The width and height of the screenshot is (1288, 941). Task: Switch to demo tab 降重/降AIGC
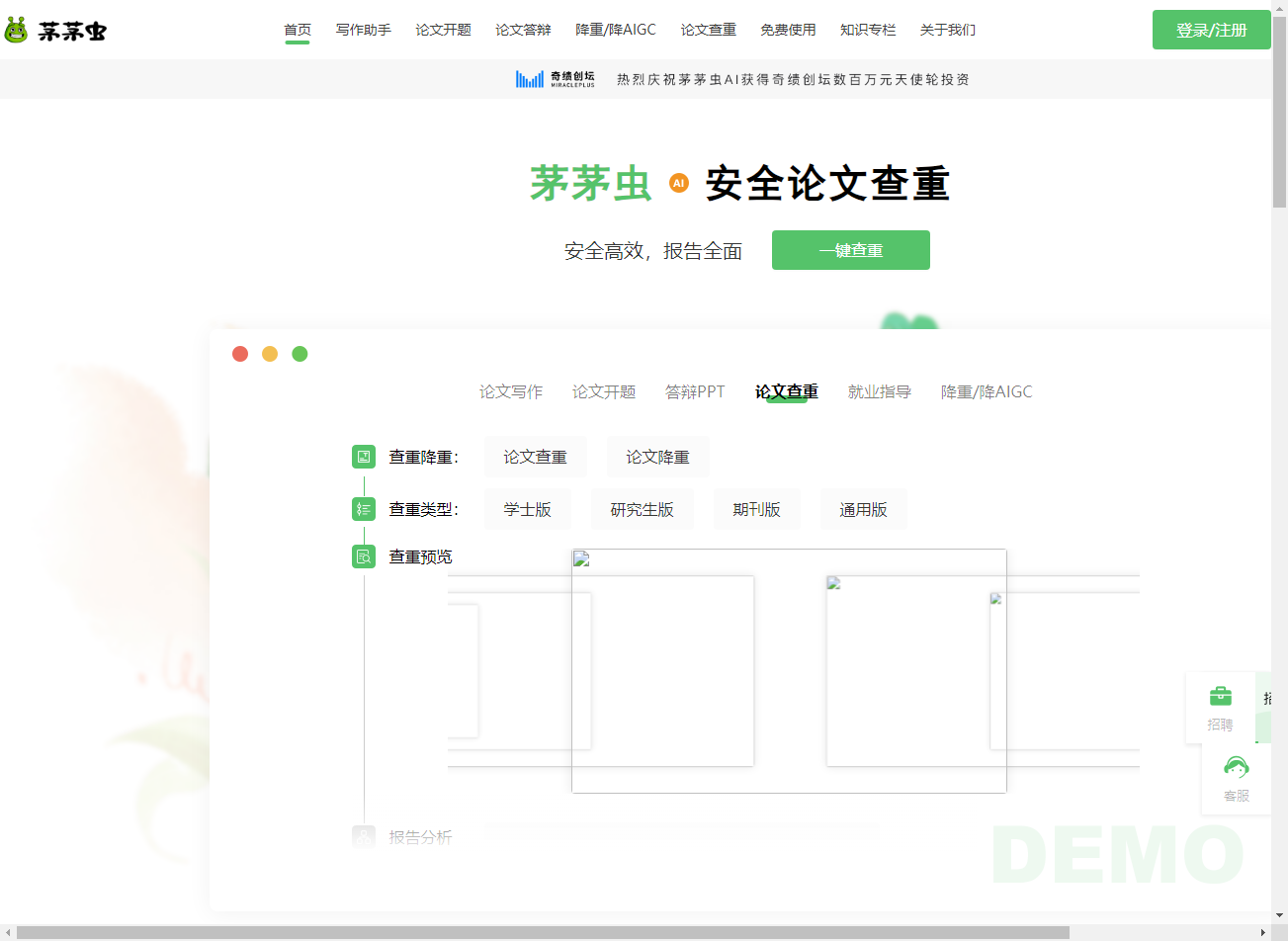pyautogui.click(x=987, y=392)
